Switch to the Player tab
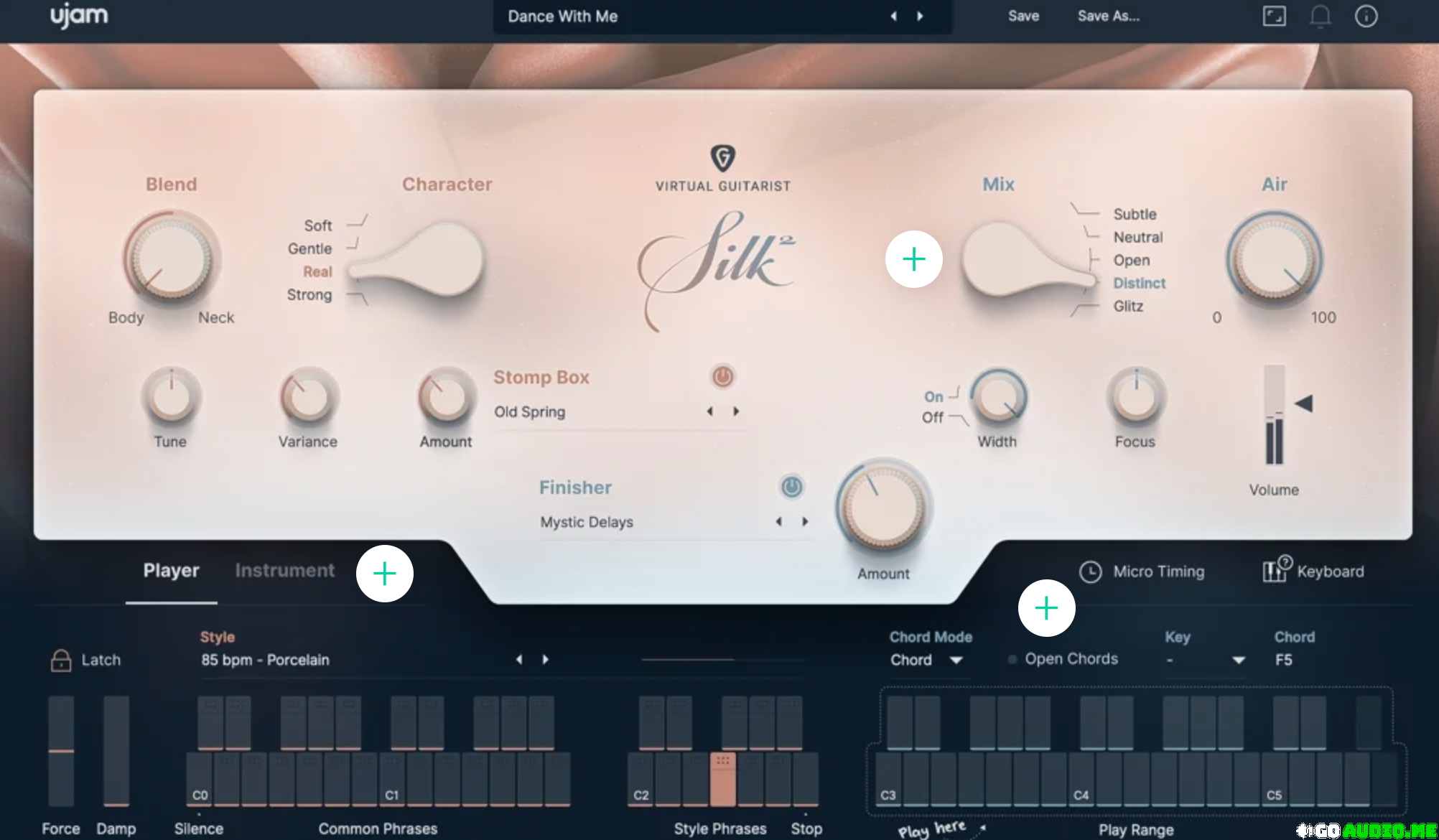This screenshot has height=840, width=1439. (171, 570)
